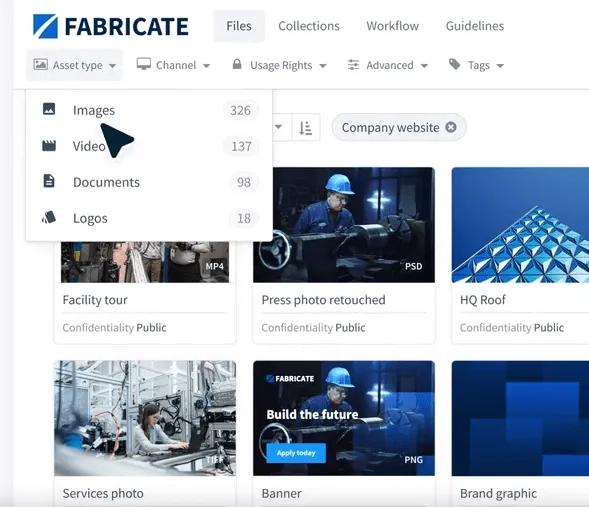Viewport: 589px width, 507px height.
Task: Expand the Usage Rights dropdown
Action: 279,65
